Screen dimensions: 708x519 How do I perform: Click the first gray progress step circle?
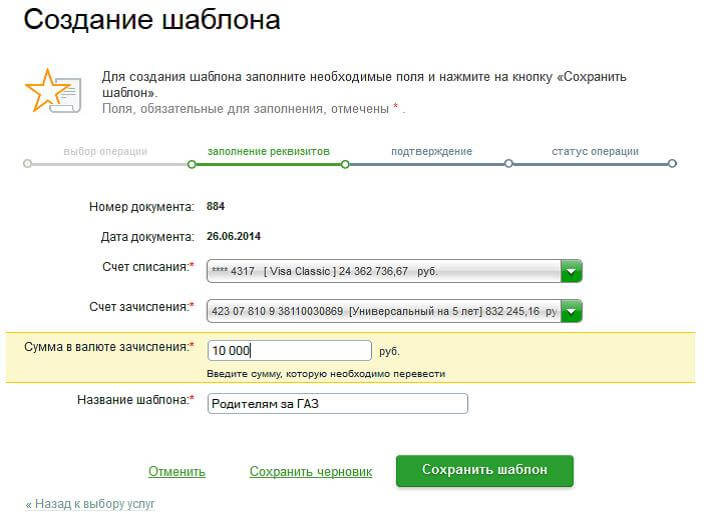28,164
